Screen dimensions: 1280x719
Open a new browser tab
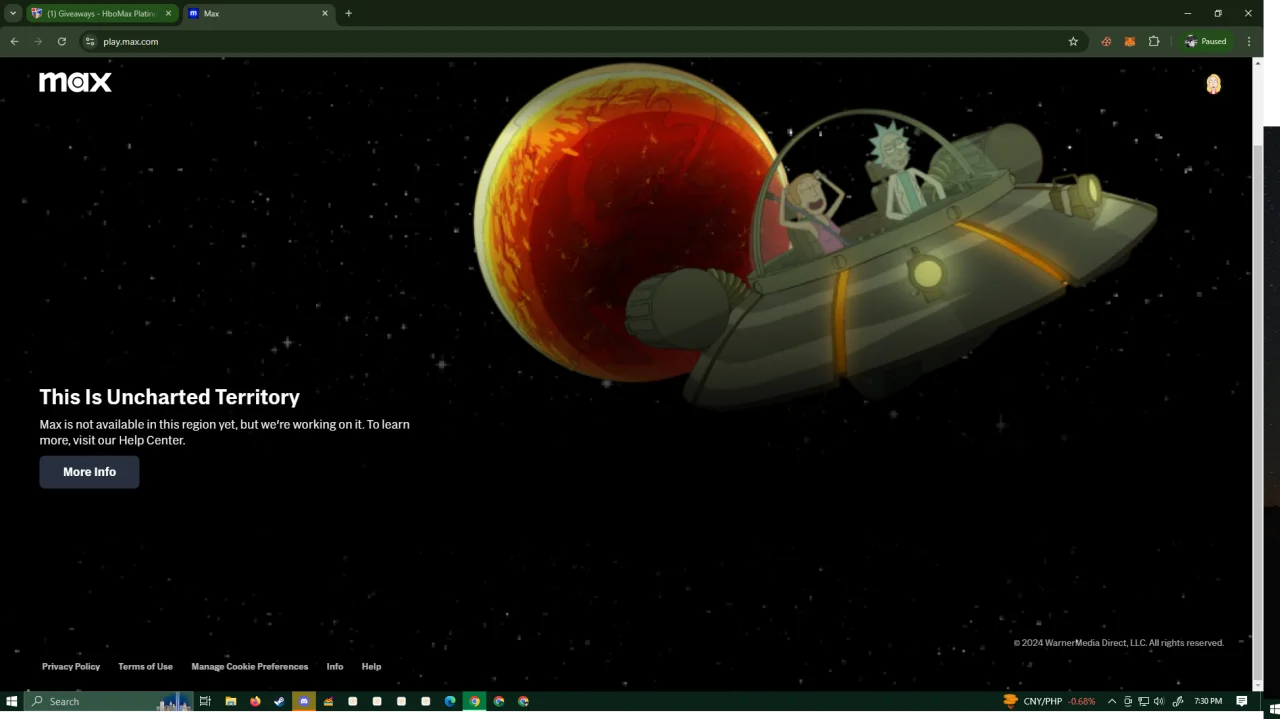(348, 14)
